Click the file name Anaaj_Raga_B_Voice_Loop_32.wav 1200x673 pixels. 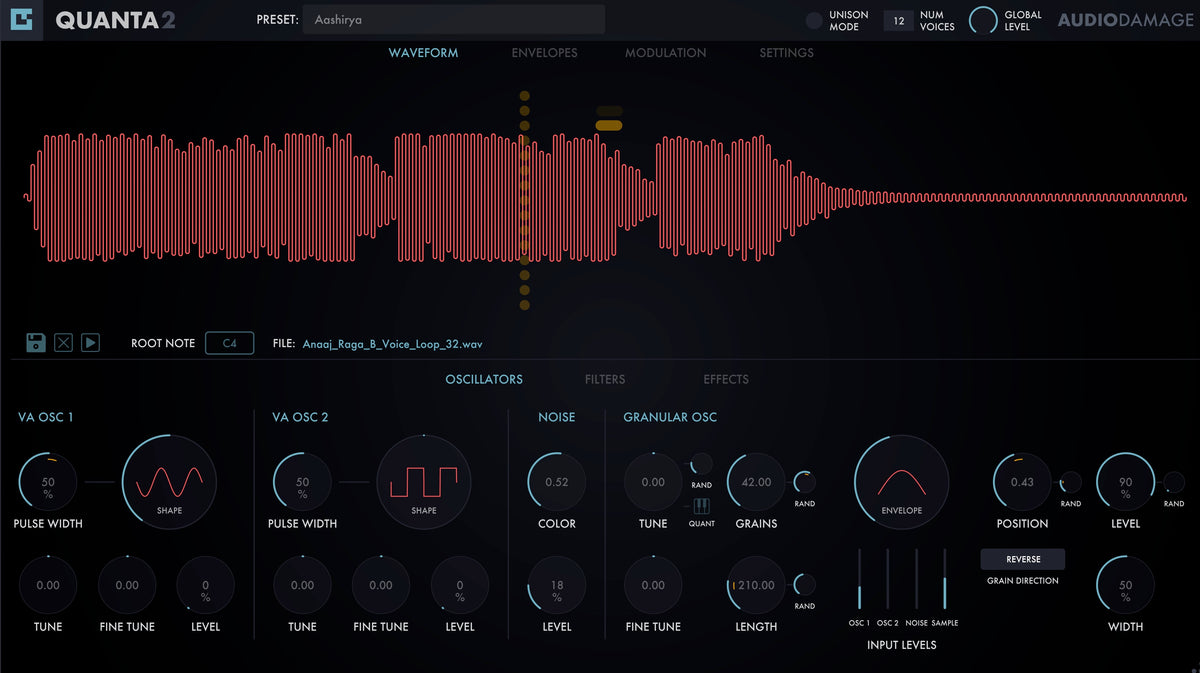[392, 343]
